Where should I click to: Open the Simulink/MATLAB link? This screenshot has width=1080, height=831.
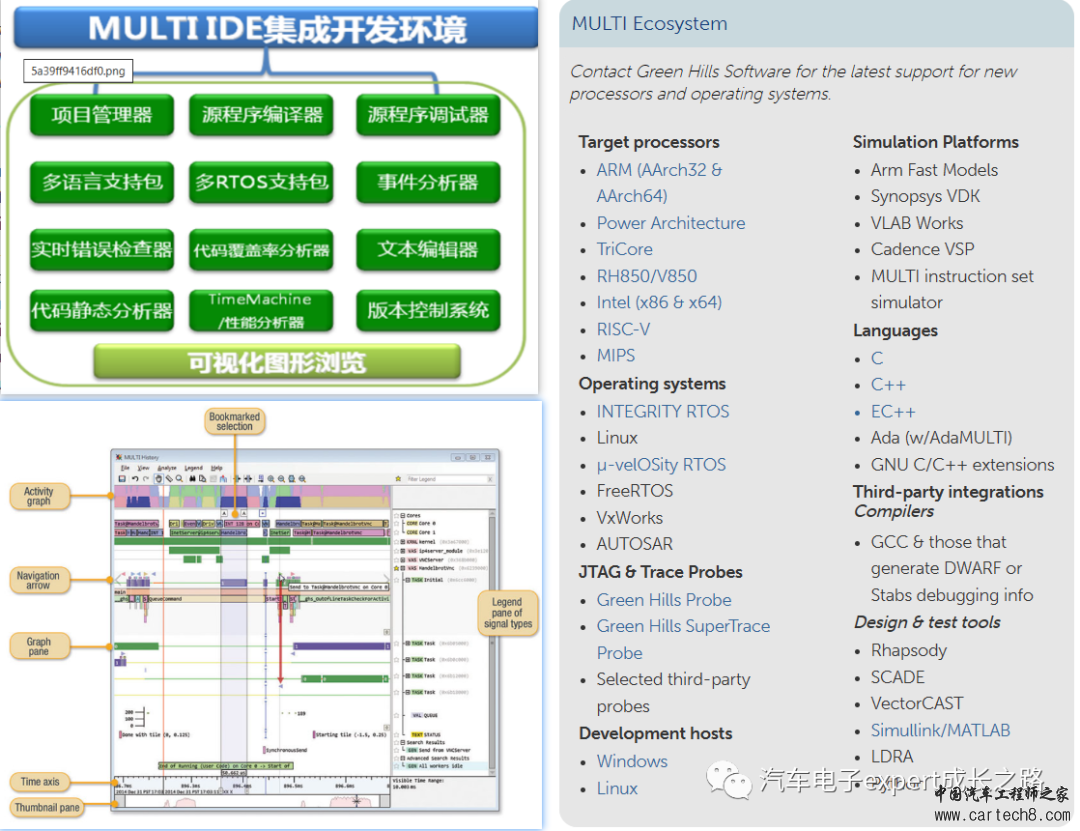point(940,730)
